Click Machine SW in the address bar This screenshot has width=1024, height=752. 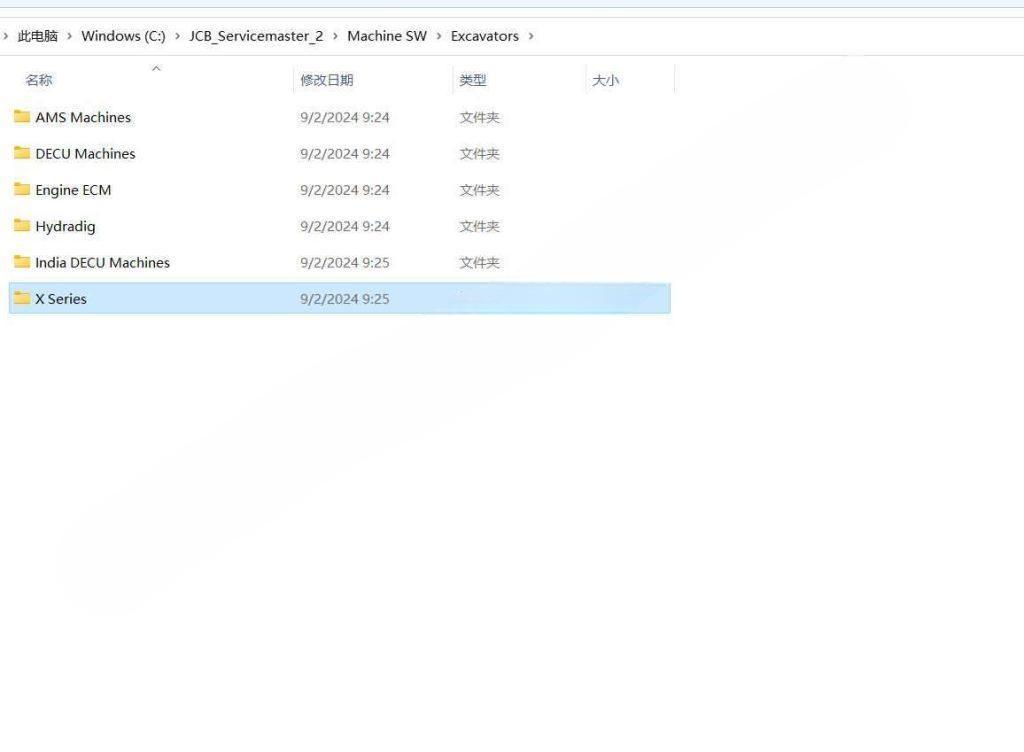[387, 35]
